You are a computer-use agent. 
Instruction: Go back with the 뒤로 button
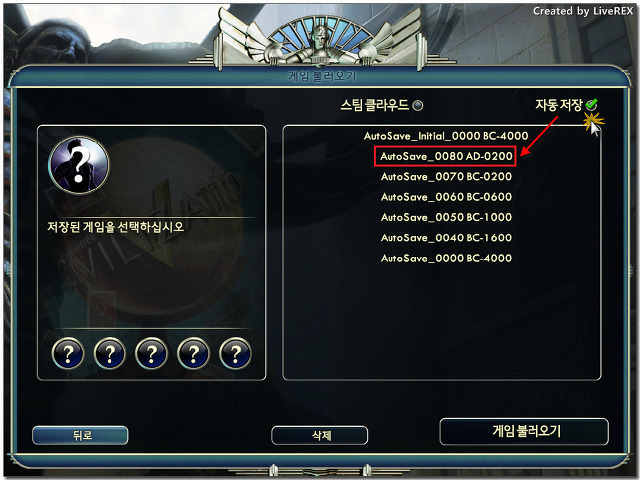coord(80,436)
